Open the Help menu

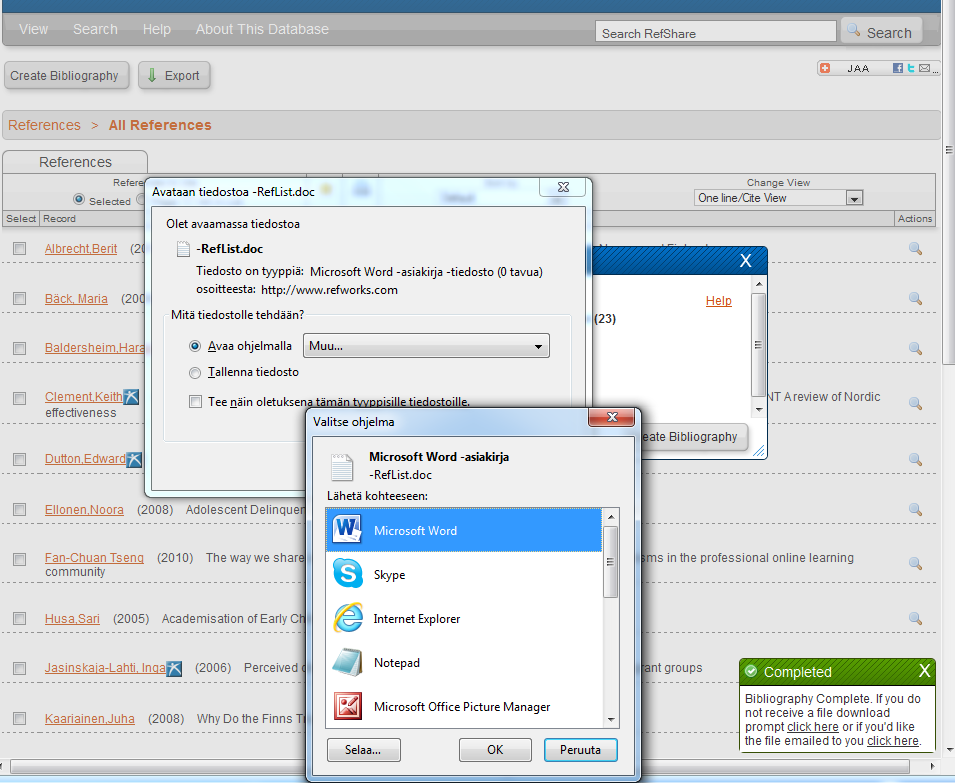coord(157,29)
